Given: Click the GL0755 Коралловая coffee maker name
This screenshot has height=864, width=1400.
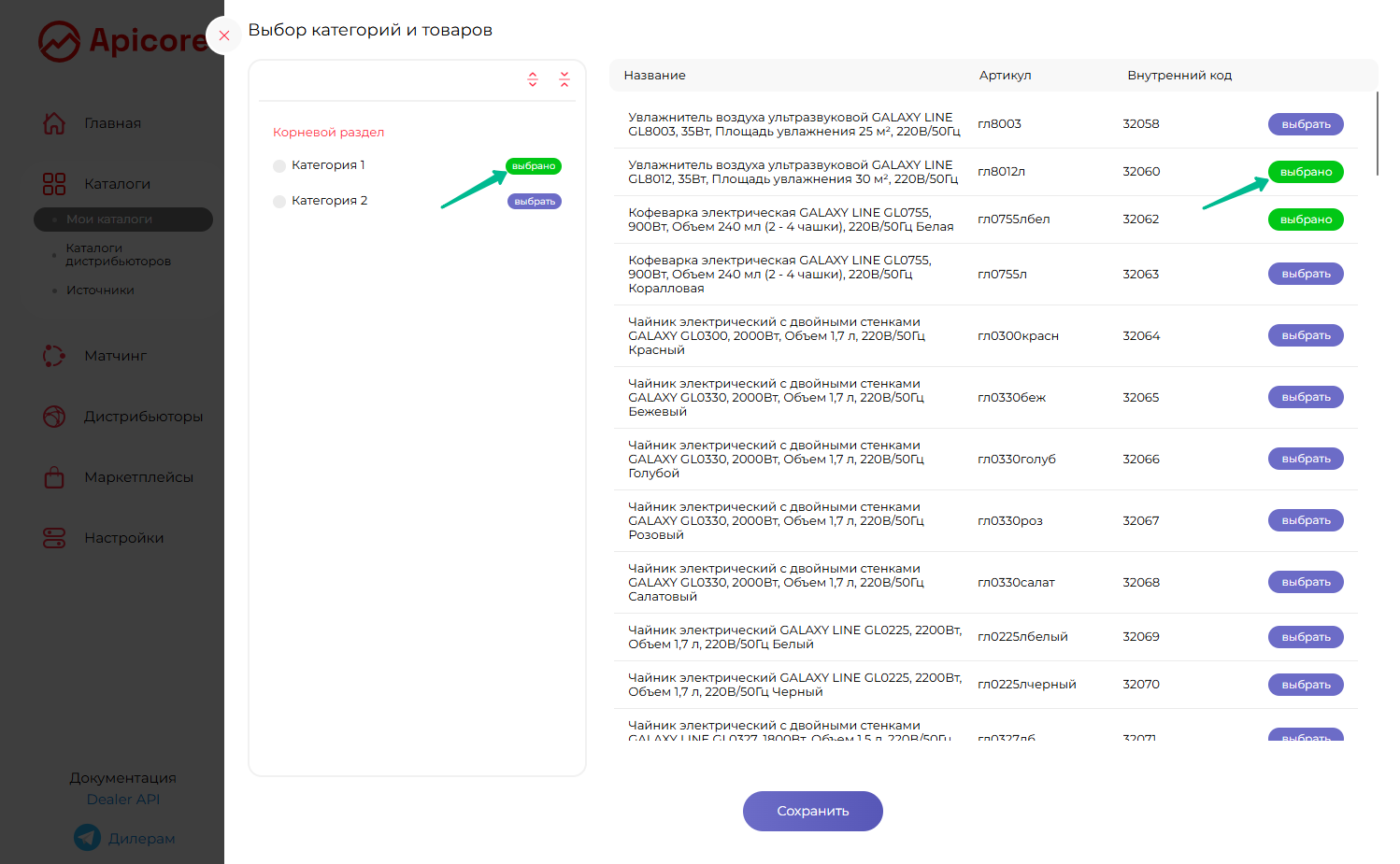Looking at the screenshot, I should coord(780,275).
